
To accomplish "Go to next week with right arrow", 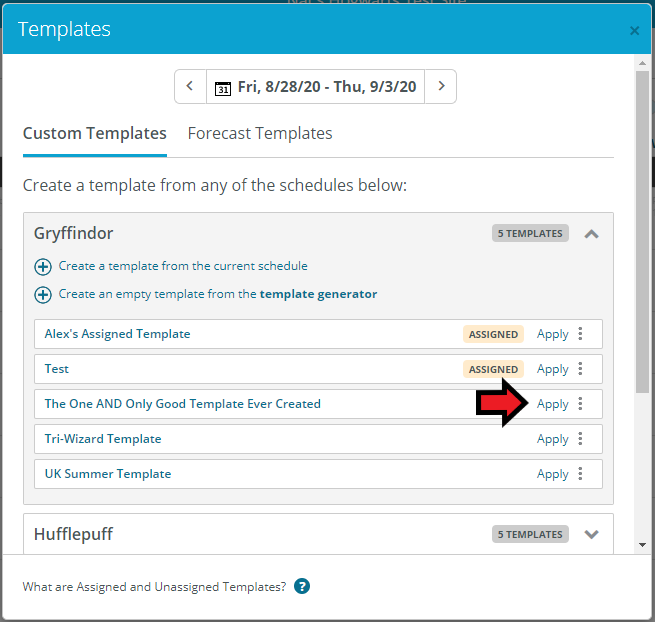I will point(441,86).
